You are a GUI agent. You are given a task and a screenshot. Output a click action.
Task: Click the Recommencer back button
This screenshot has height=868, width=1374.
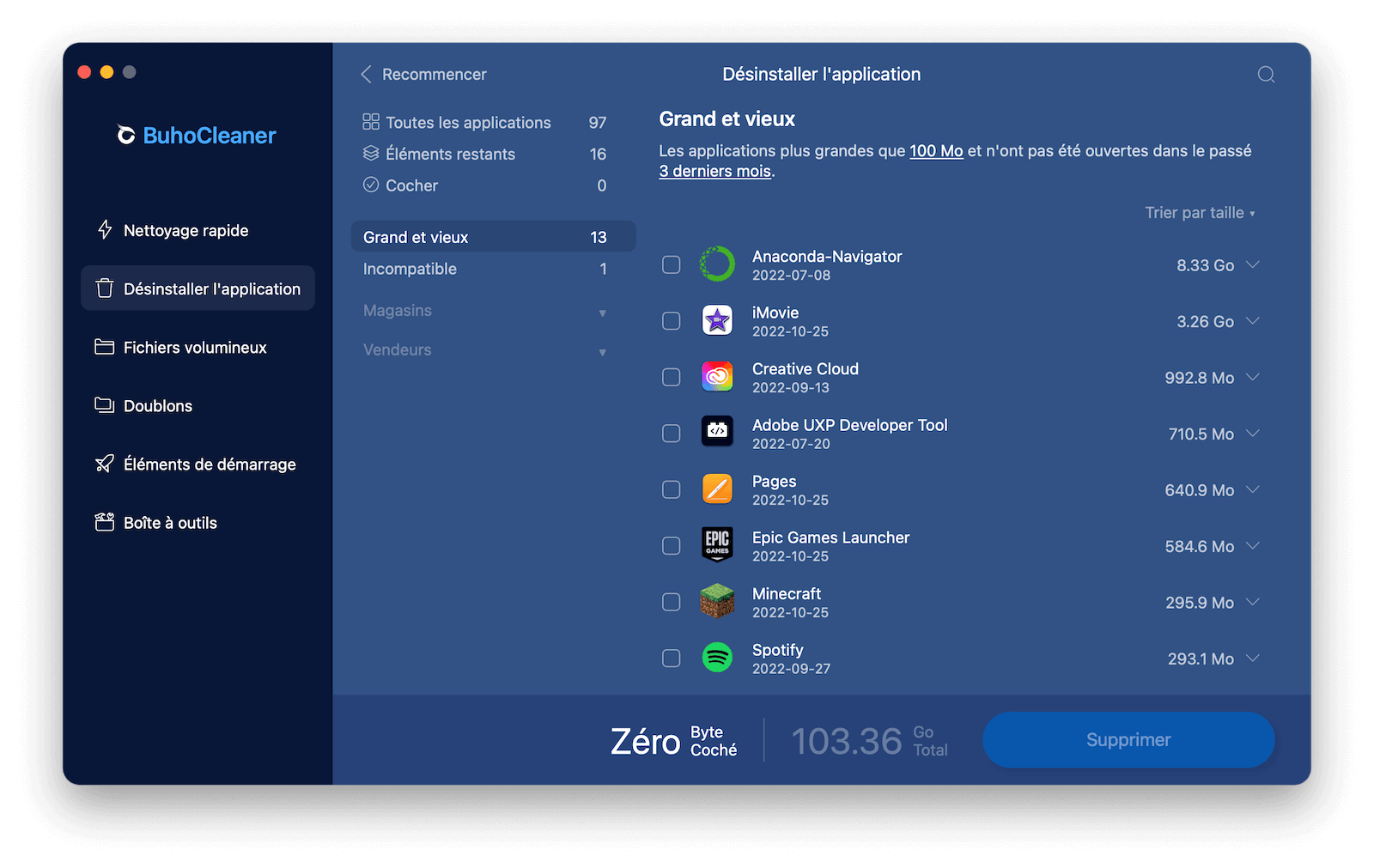pos(423,75)
